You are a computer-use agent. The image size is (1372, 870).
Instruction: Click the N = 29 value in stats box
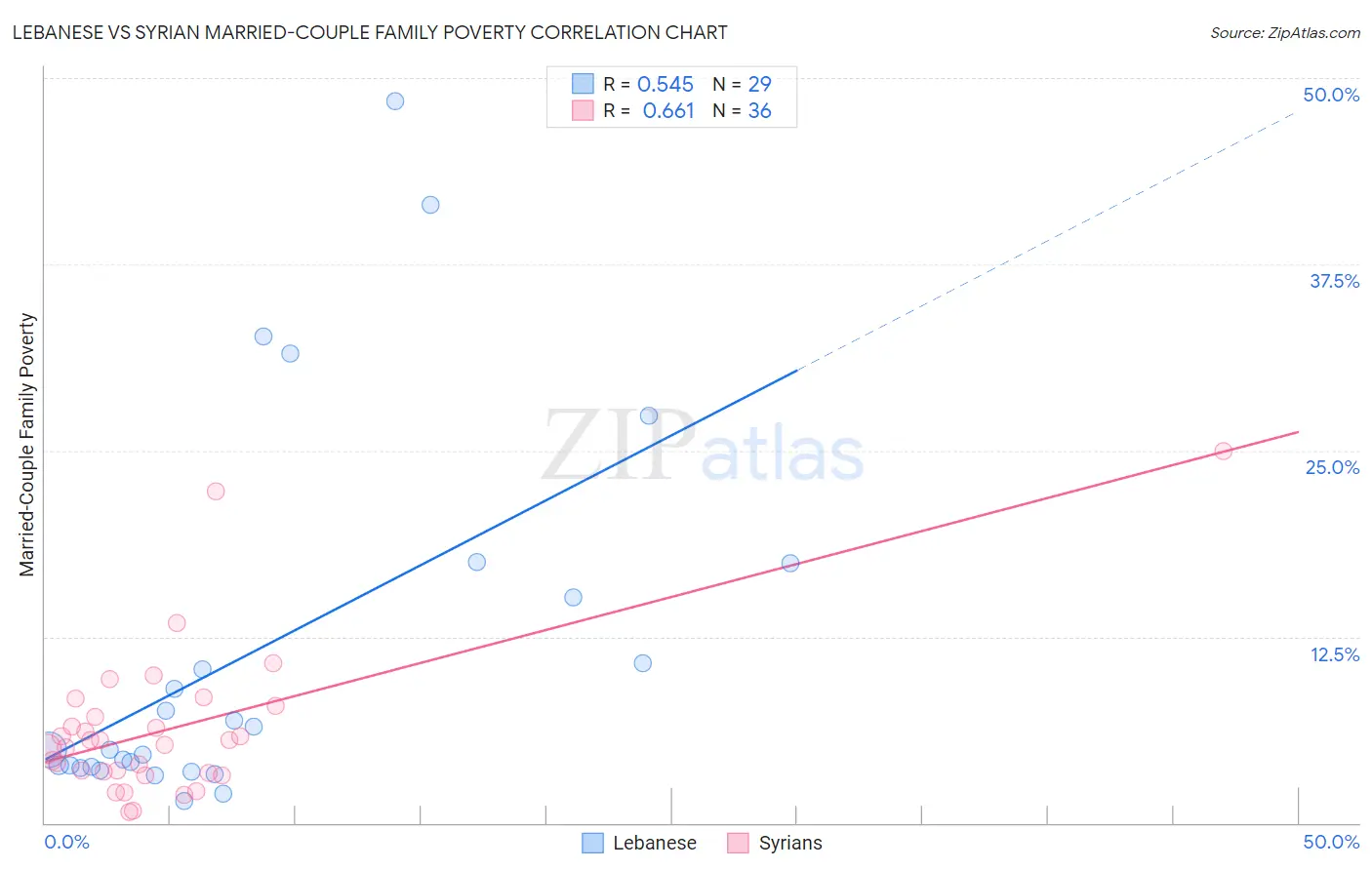743,84
